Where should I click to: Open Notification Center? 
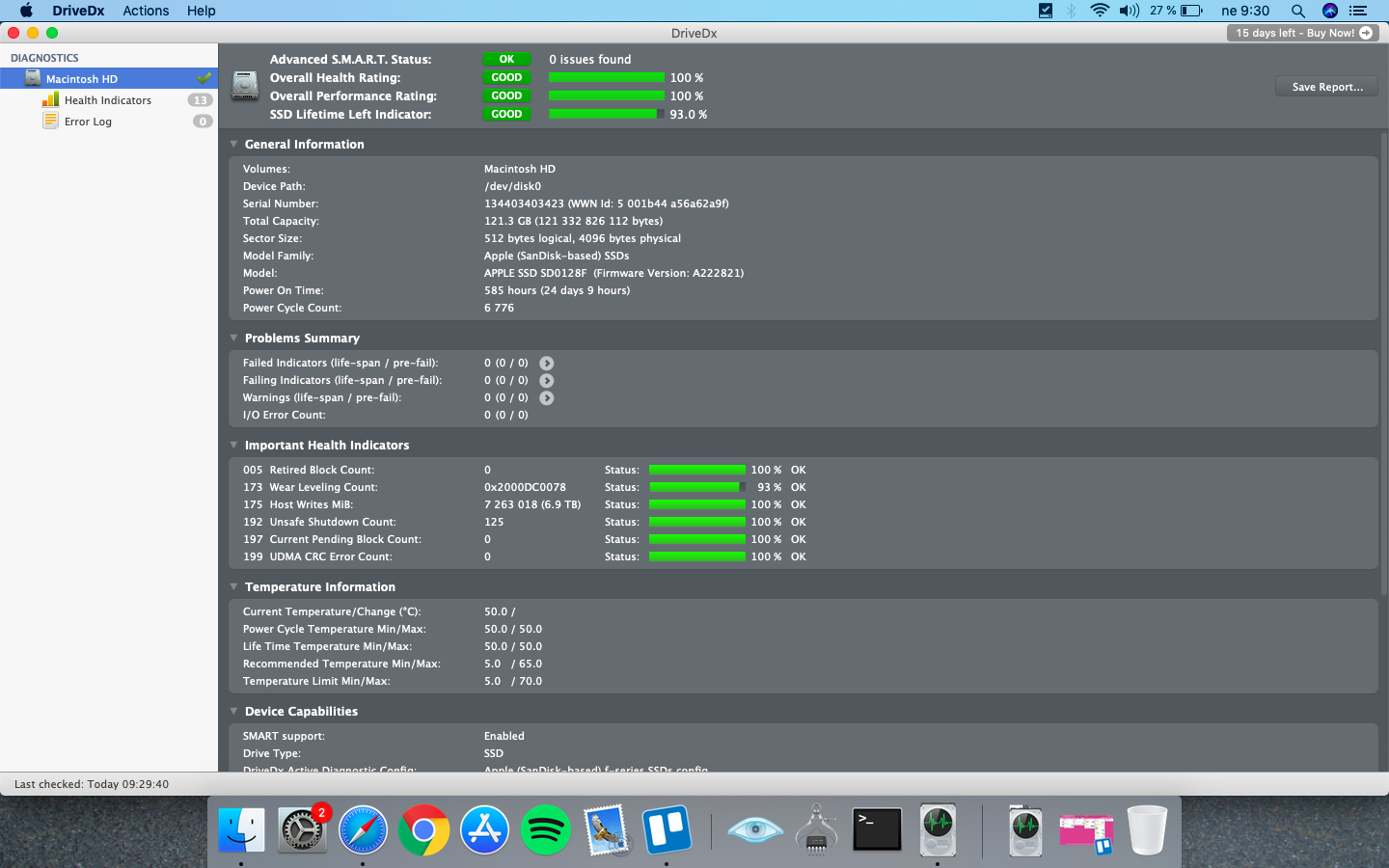coord(1358,11)
